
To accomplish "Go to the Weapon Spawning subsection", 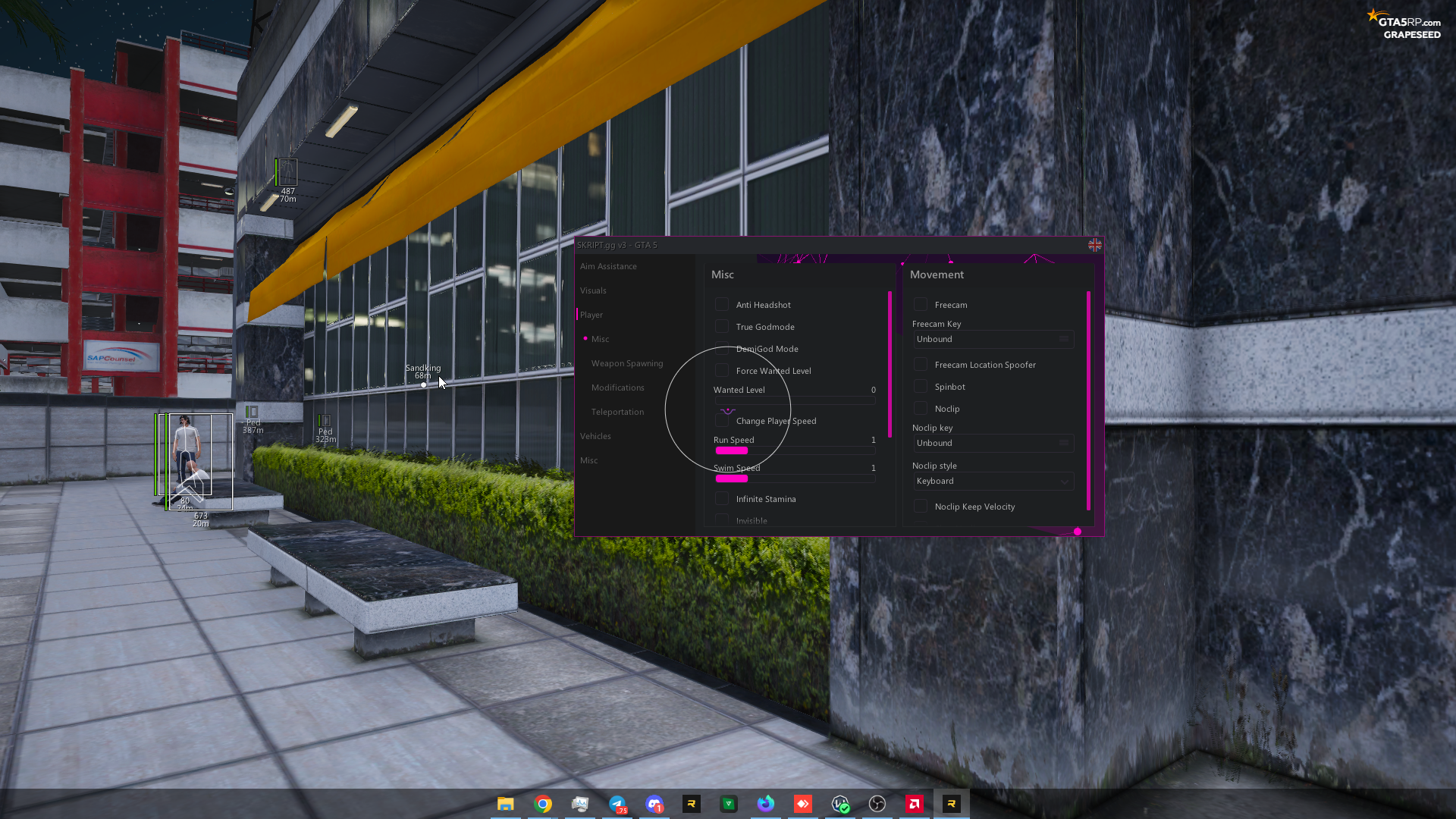I will tap(627, 364).
